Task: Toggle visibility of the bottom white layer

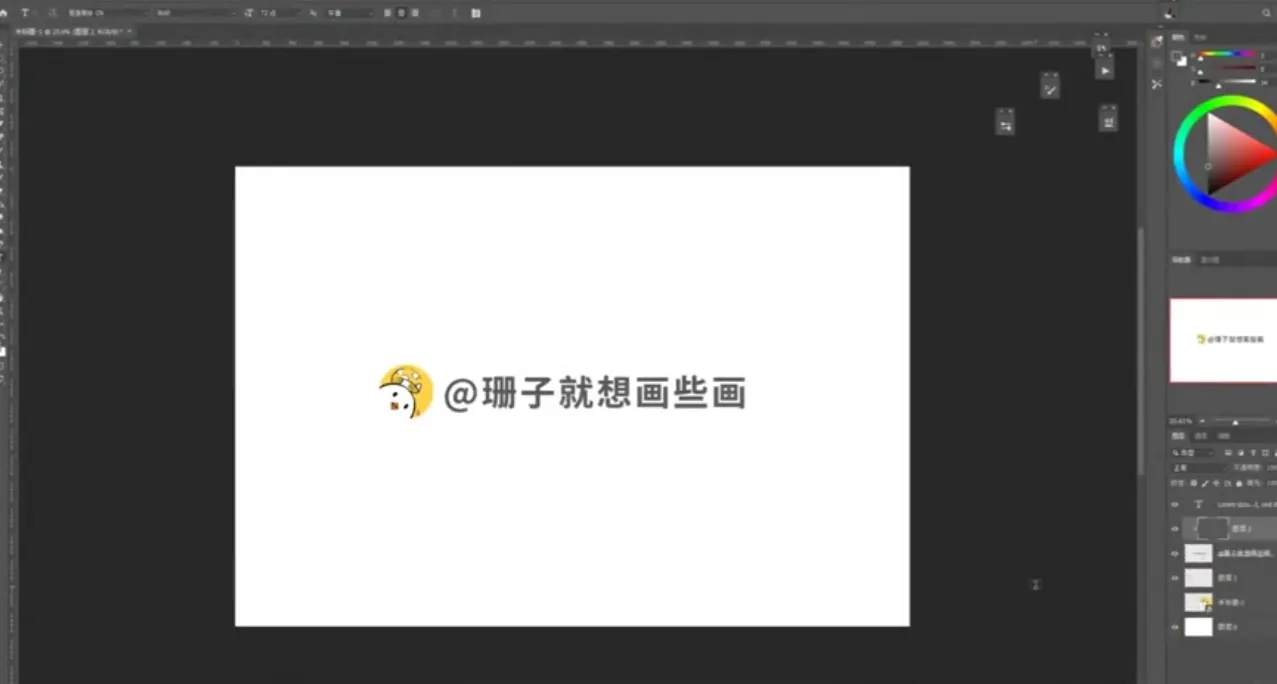Action: coord(1174,627)
